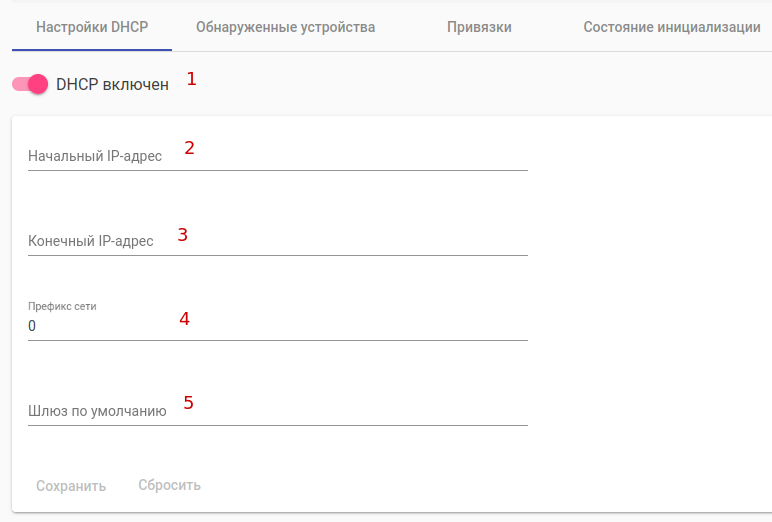Image resolution: width=772 pixels, height=522 pixels.
Task: Select the Состояние инициализации tab
Action: coord(672,27)
